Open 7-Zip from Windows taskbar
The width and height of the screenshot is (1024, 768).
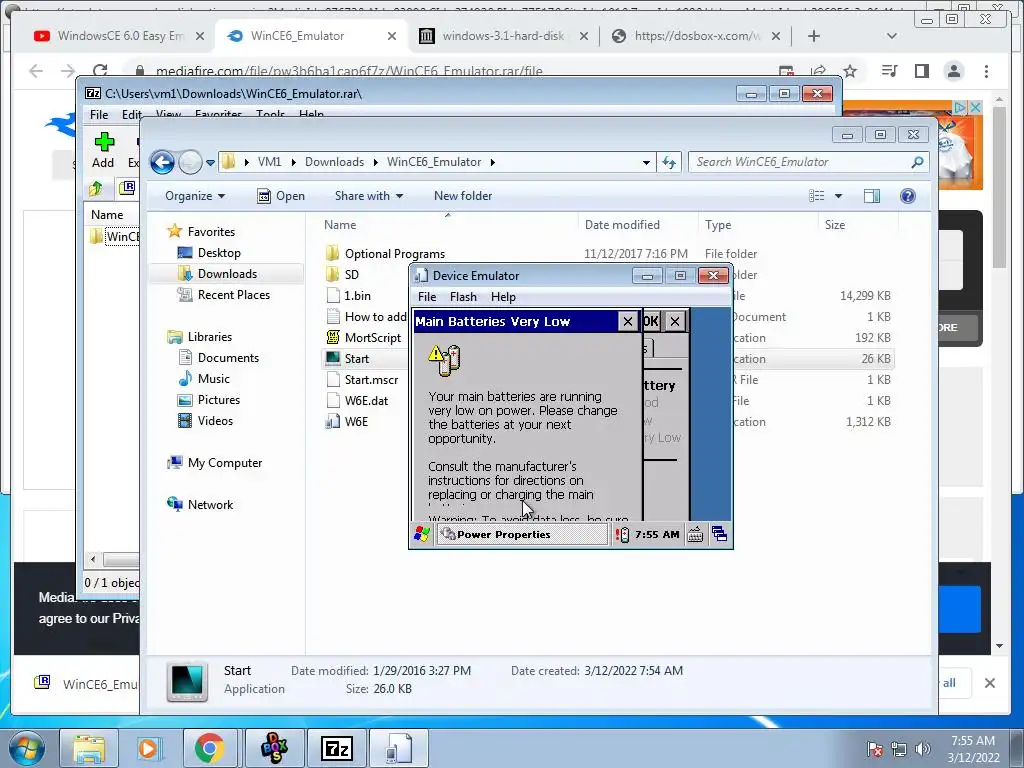coord(337,748)
